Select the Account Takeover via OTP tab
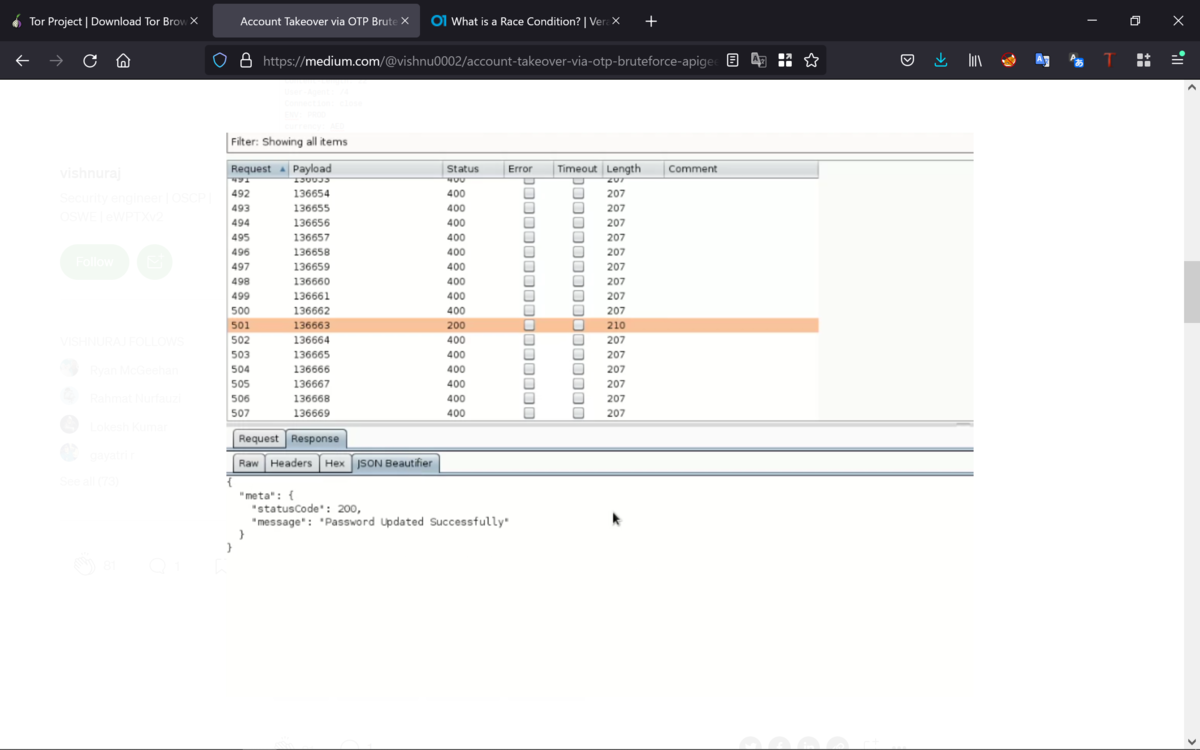1200x750 pixels. [316, 21]
